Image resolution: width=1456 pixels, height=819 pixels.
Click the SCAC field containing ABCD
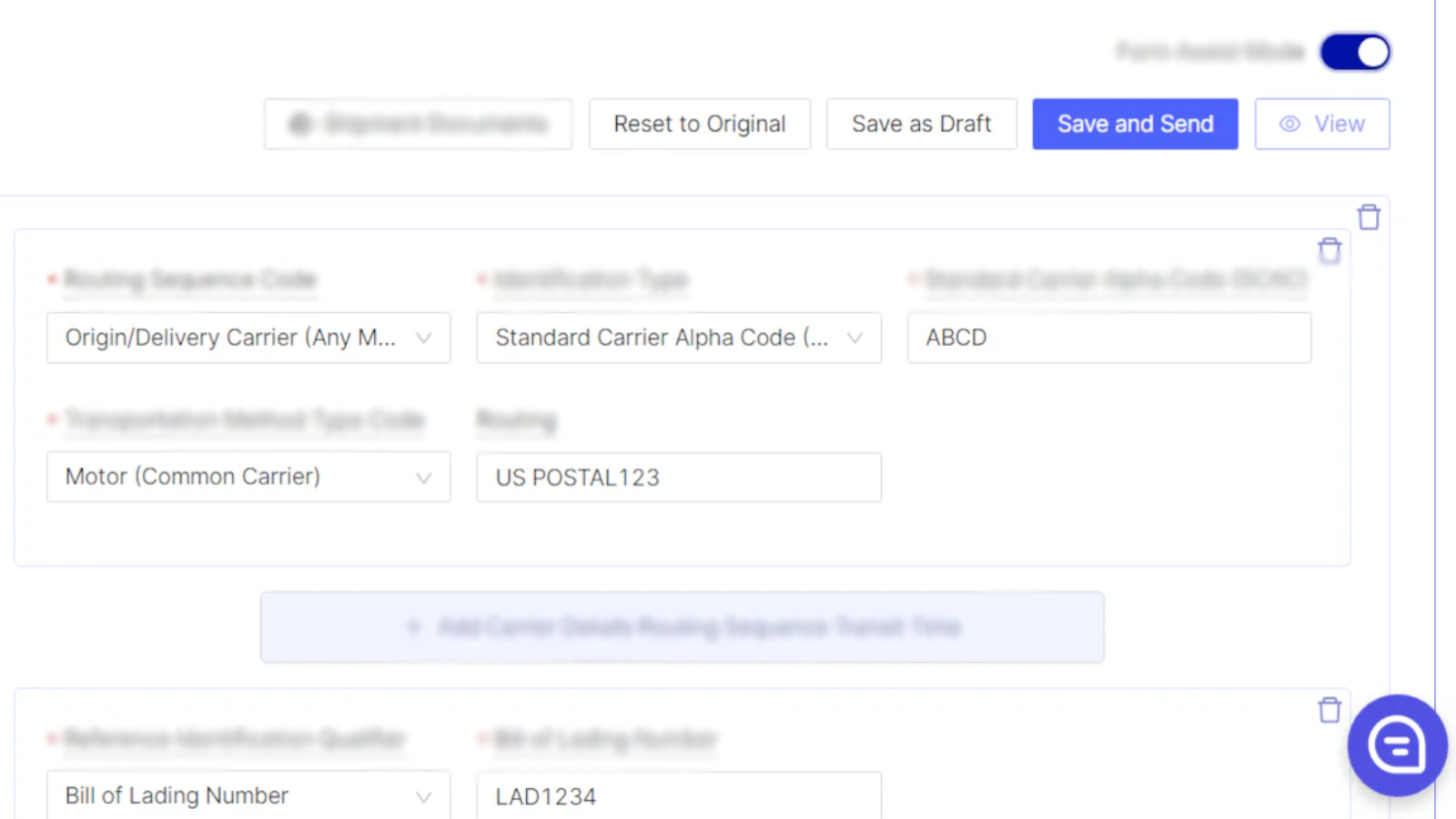1109,338
